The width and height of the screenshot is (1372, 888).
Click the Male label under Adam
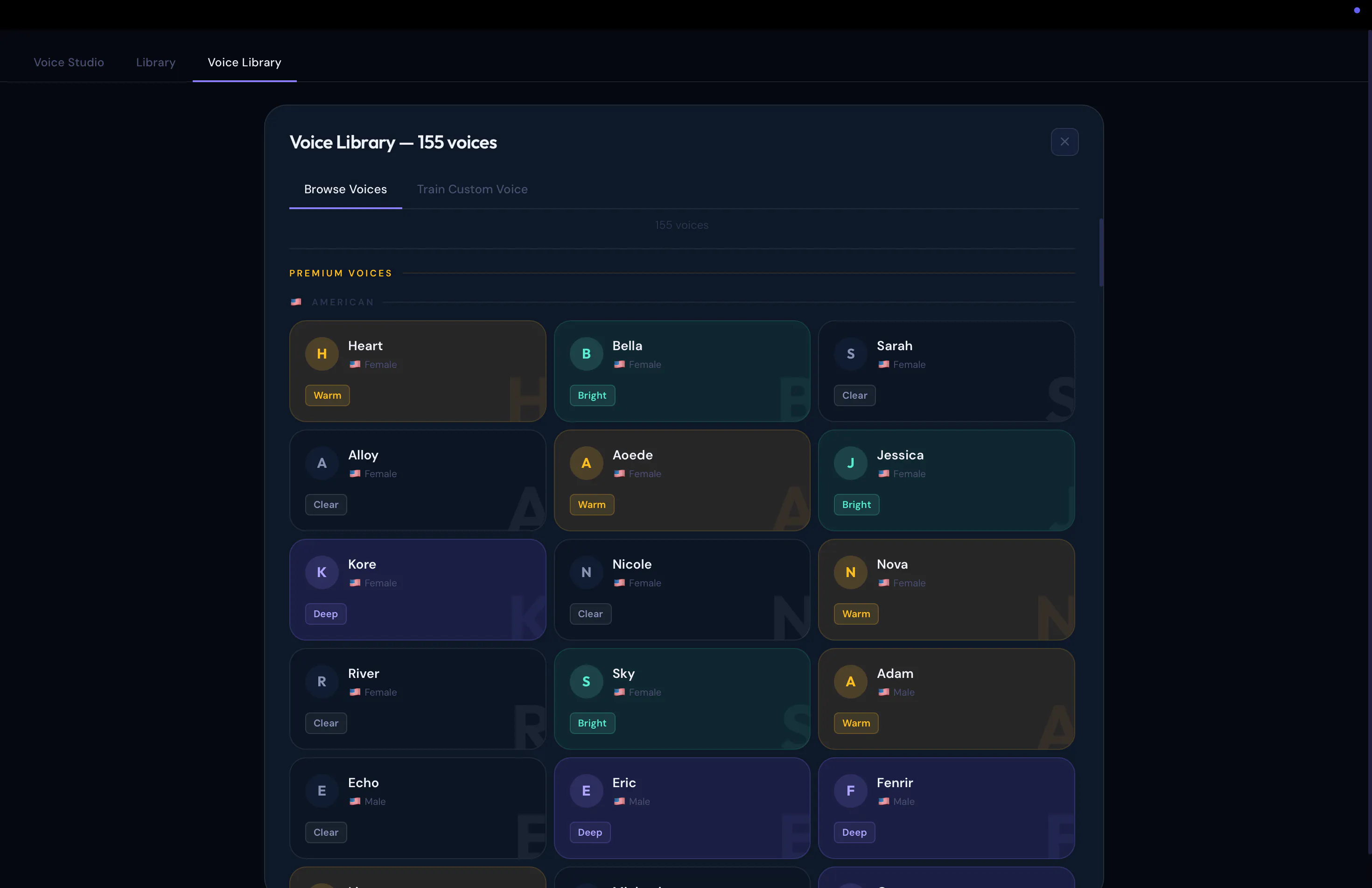(903, 692)
